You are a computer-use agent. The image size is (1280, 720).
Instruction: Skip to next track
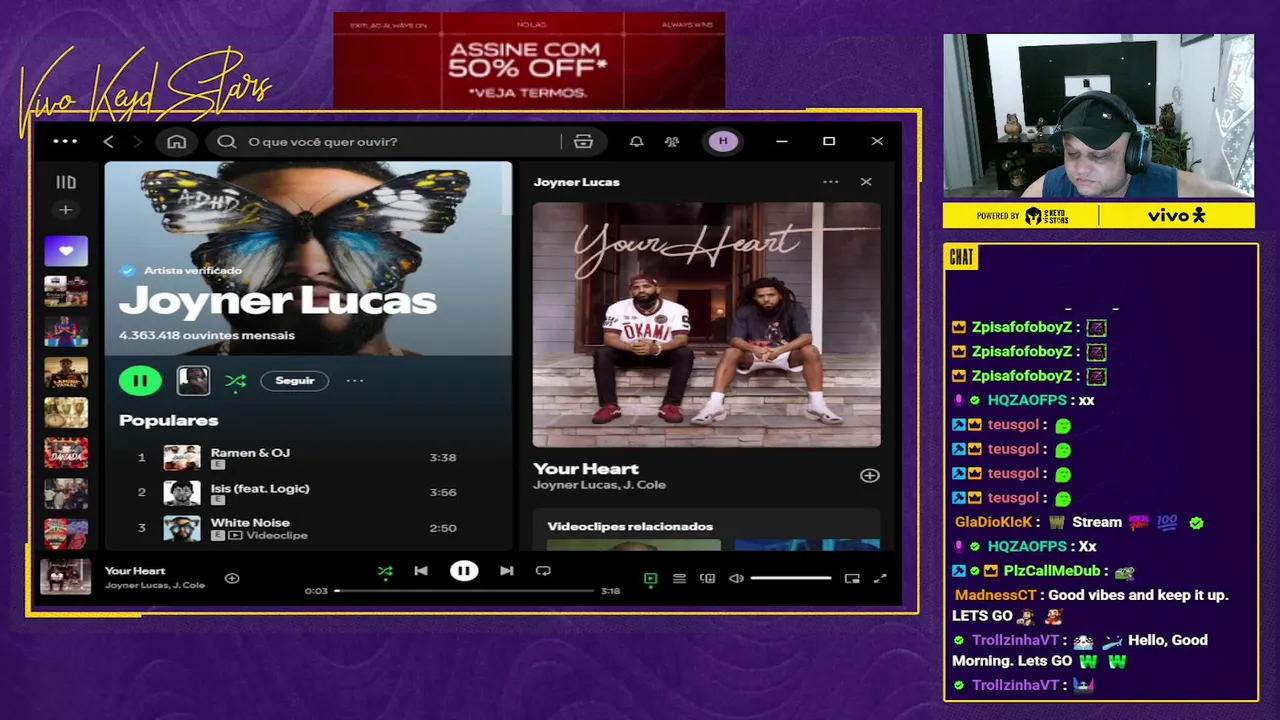point(507,571)
